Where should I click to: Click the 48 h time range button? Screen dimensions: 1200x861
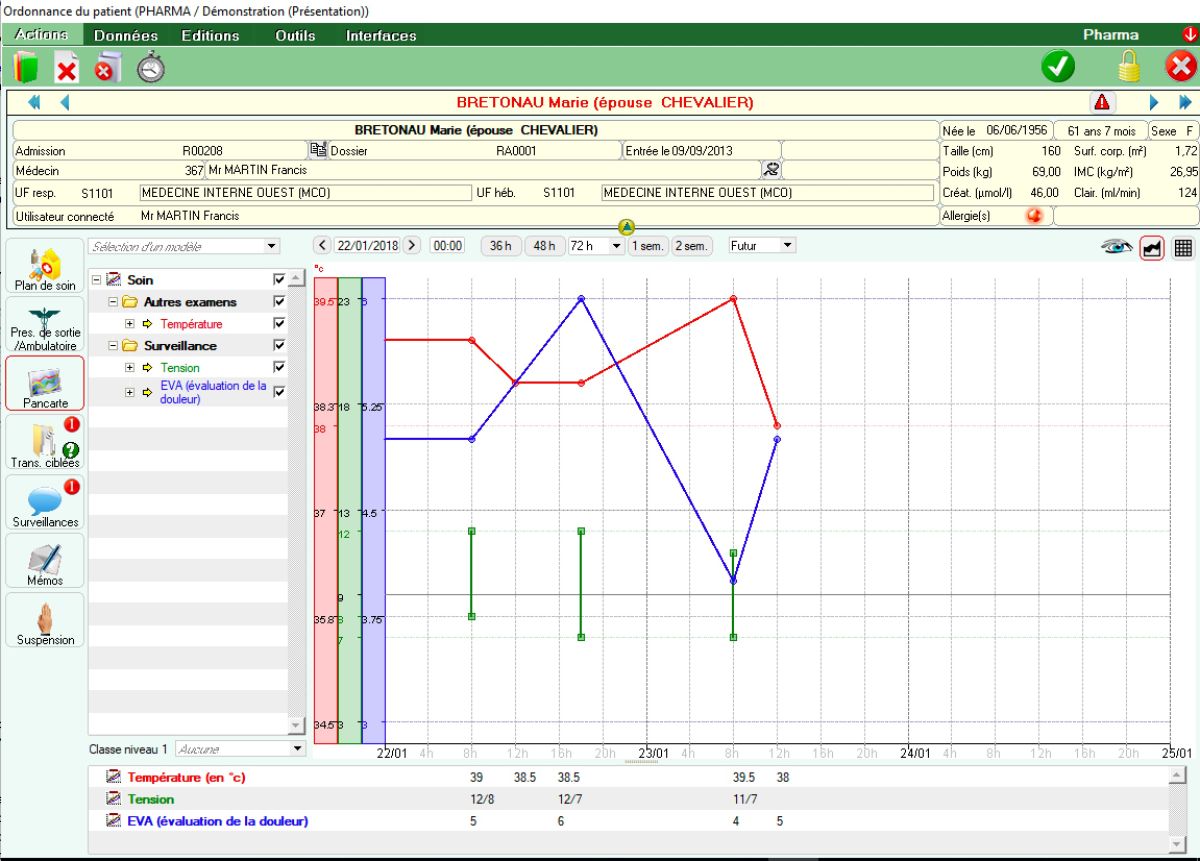point(544,246)
